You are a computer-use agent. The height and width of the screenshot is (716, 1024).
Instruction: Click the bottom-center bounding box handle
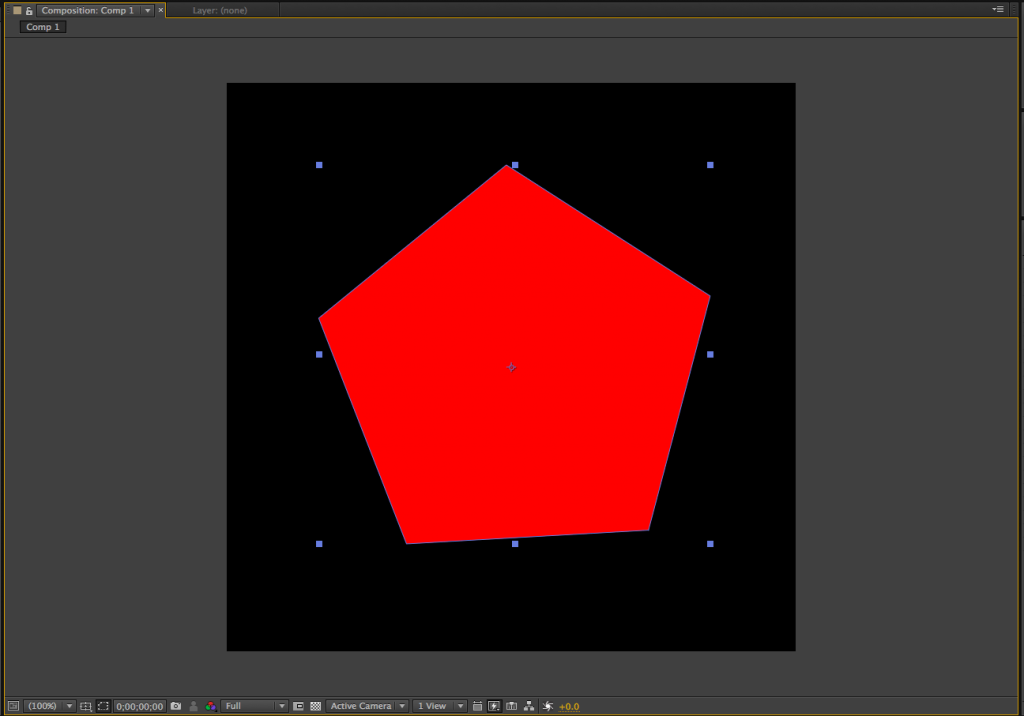click(x=515, y=544)
